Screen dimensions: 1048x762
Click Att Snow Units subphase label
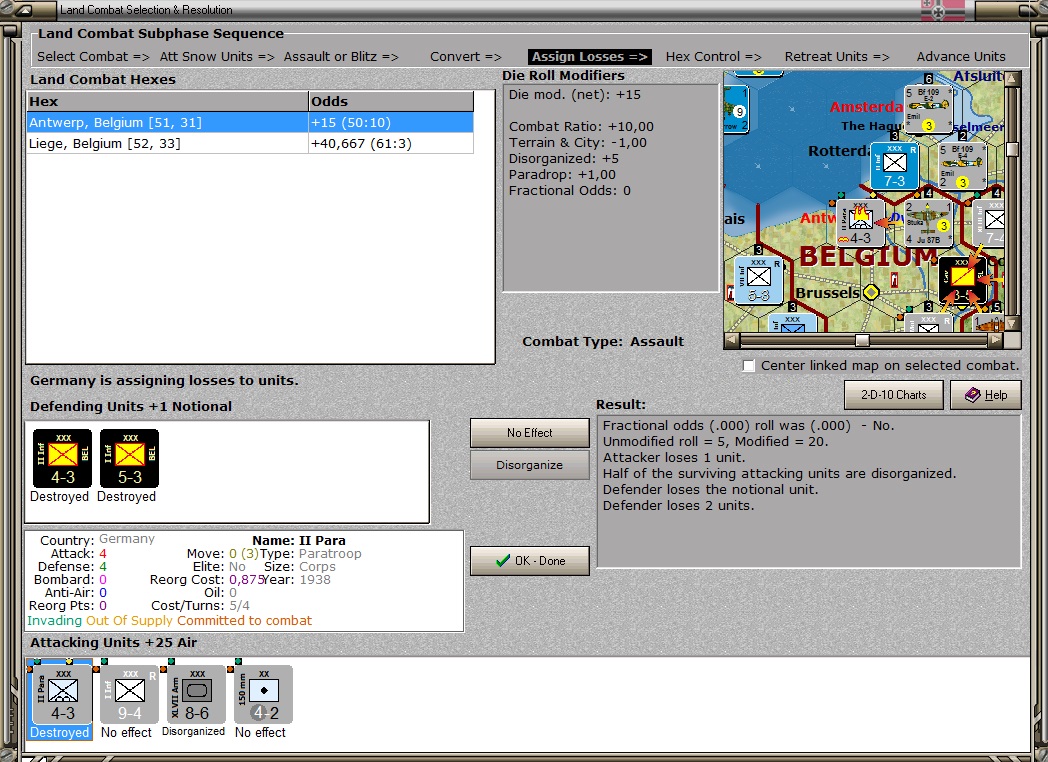(217, 57)
